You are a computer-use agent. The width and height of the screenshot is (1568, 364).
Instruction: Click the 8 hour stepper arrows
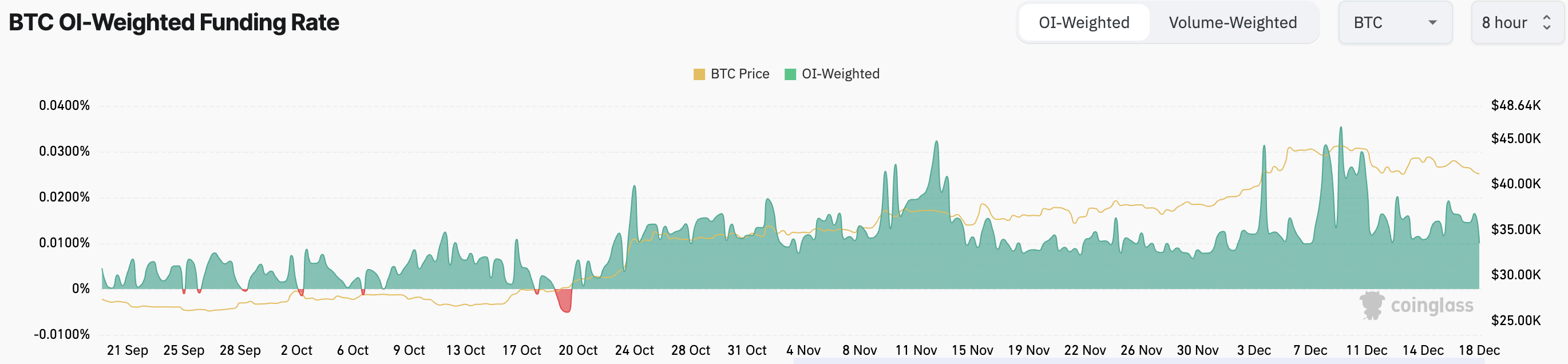point(1546,22)
